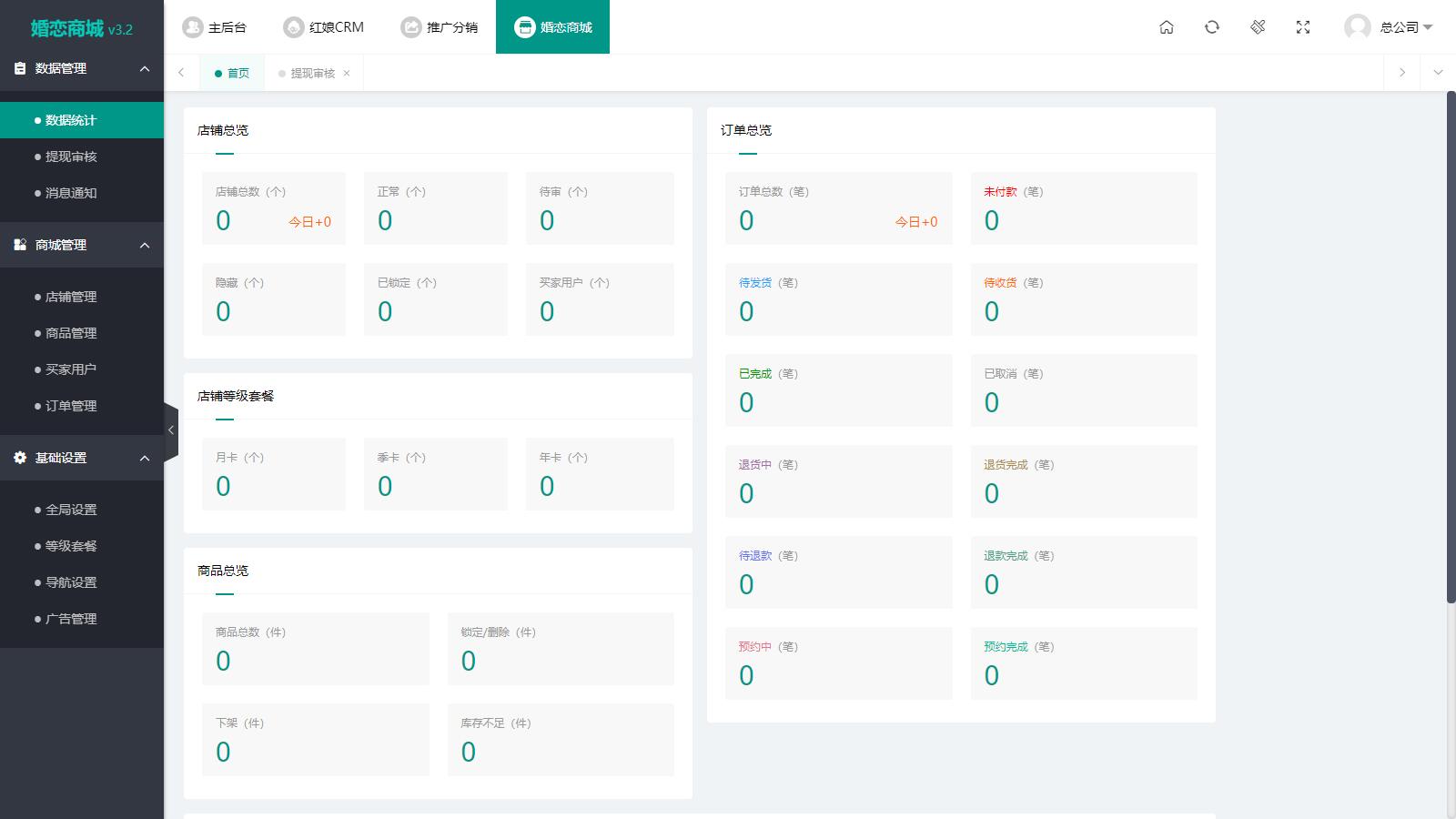This screenshot has width=1456, height=819.
Task: Open 订单管理 in the sidebar
Action: point(71,406)
